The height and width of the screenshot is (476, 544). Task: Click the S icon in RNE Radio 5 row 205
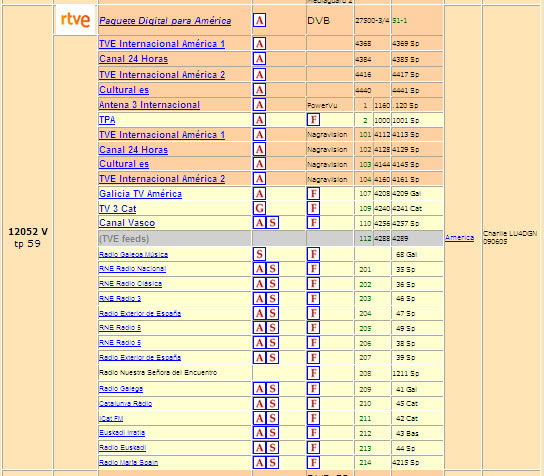point(272,328)
